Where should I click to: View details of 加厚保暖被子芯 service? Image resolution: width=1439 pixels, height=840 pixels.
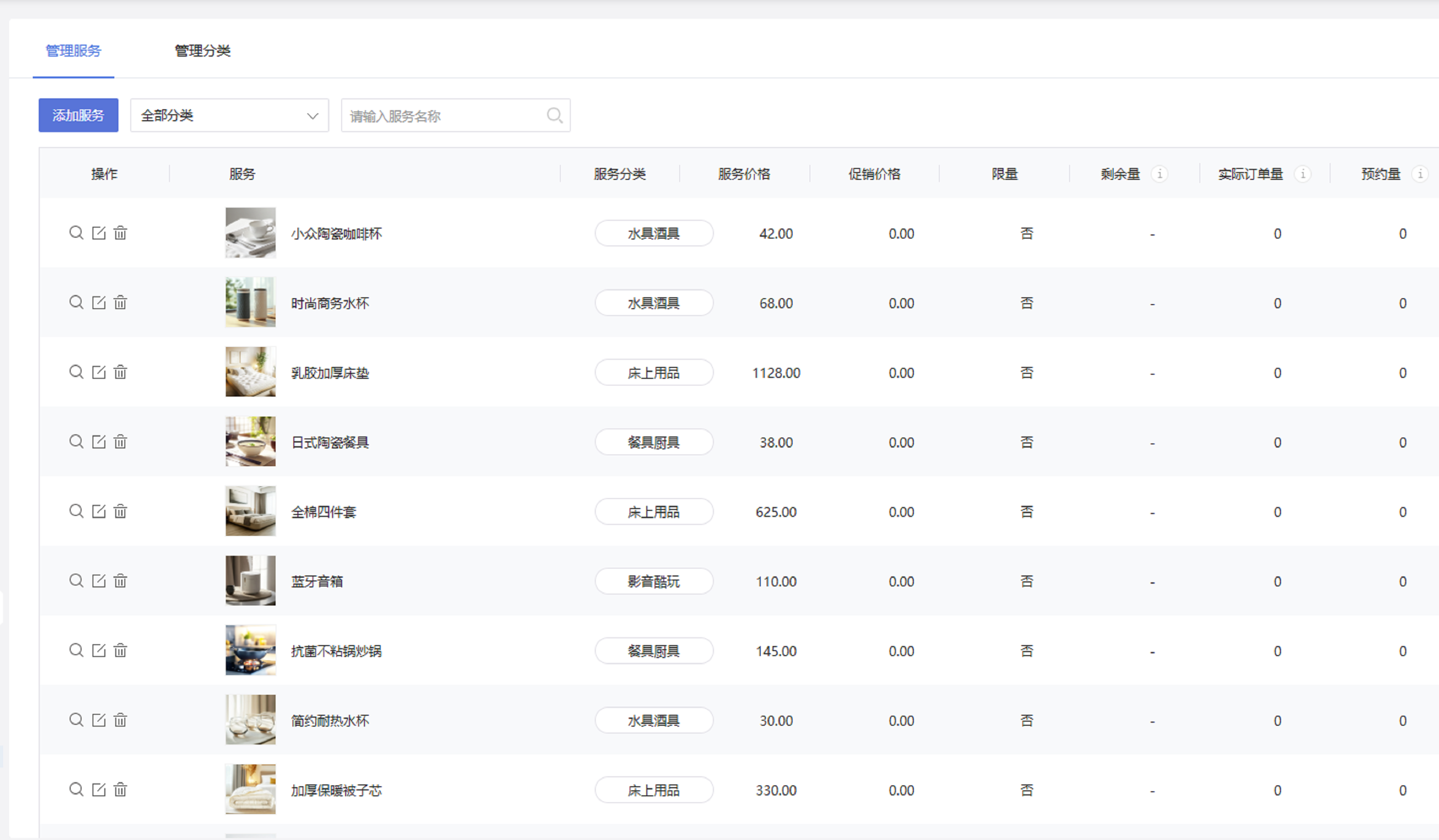(76, 790)
